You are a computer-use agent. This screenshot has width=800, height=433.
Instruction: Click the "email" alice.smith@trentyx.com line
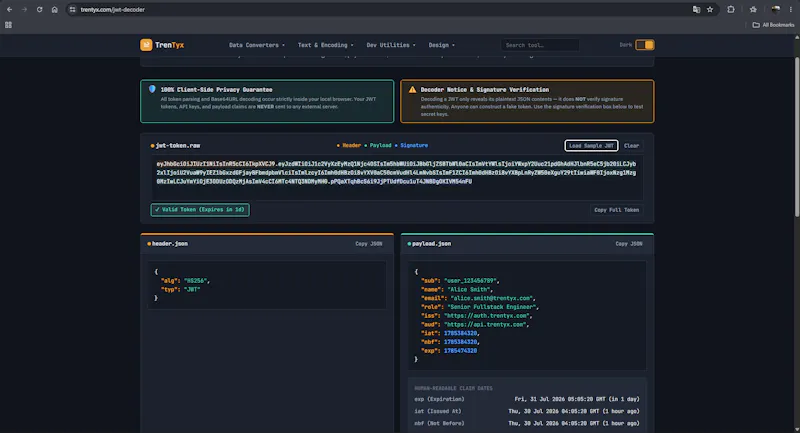[x=478, y=298]
